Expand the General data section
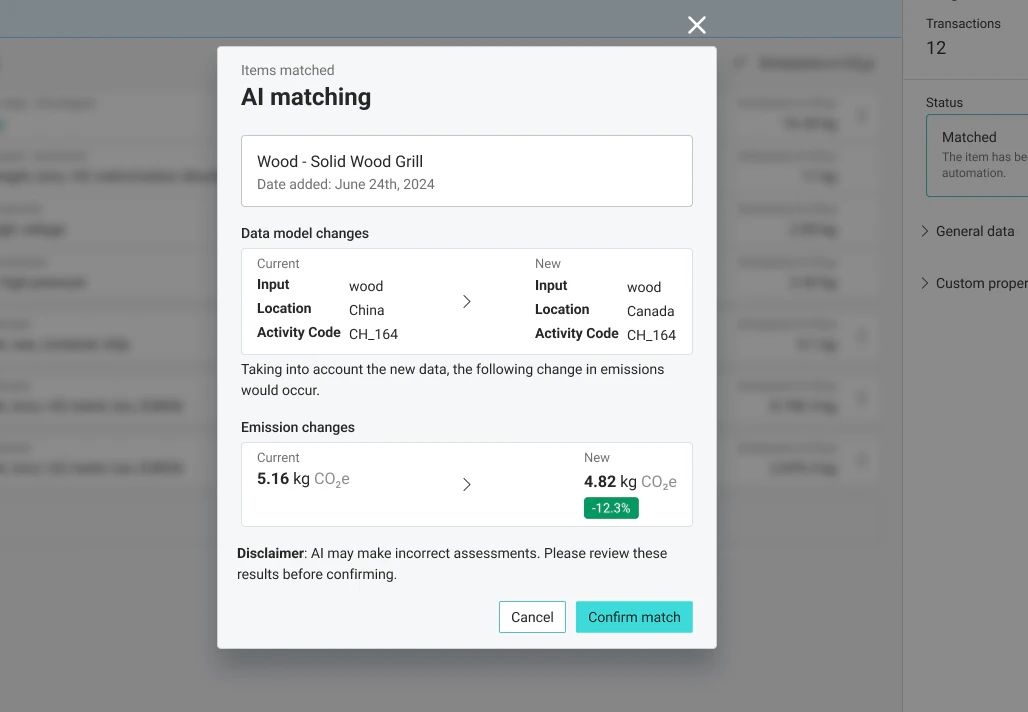 point(969,231)
